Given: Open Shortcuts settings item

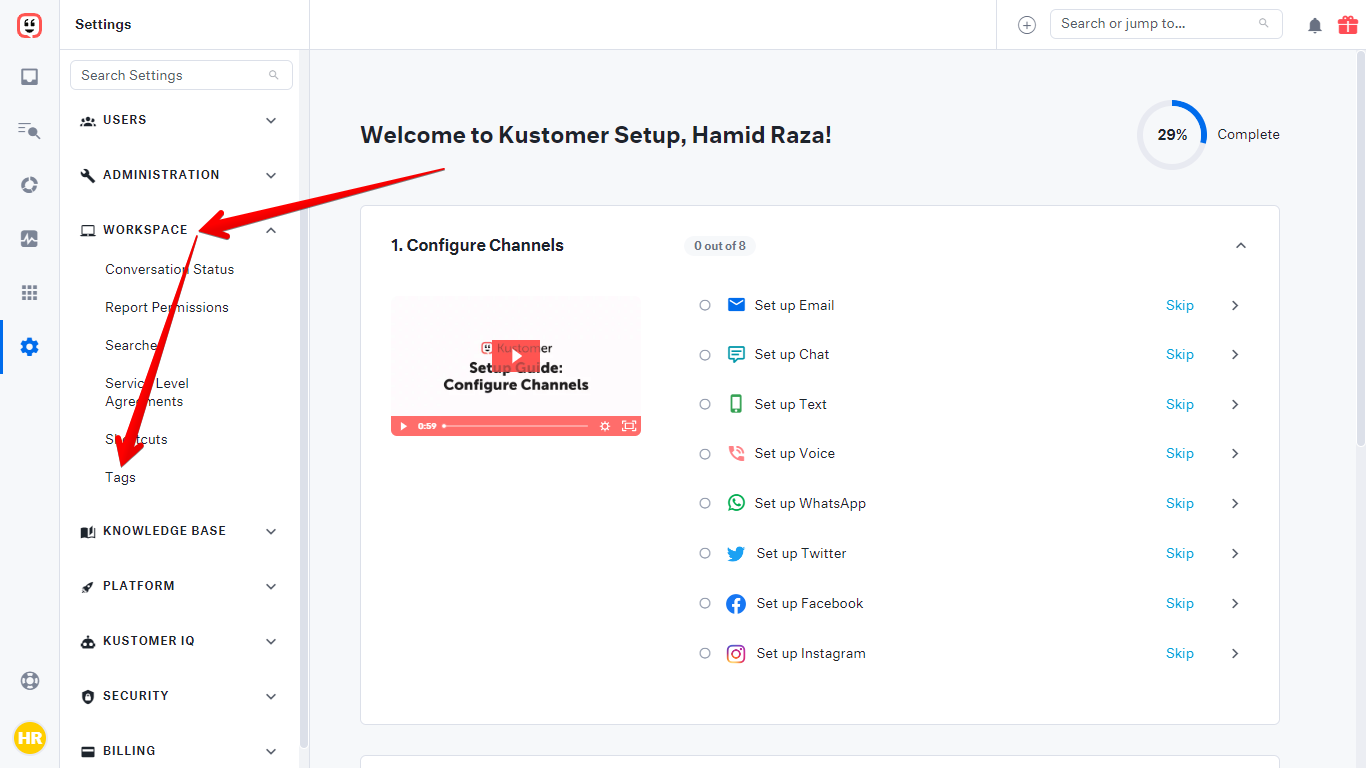Looking at the screenshot, I should 136,439.
